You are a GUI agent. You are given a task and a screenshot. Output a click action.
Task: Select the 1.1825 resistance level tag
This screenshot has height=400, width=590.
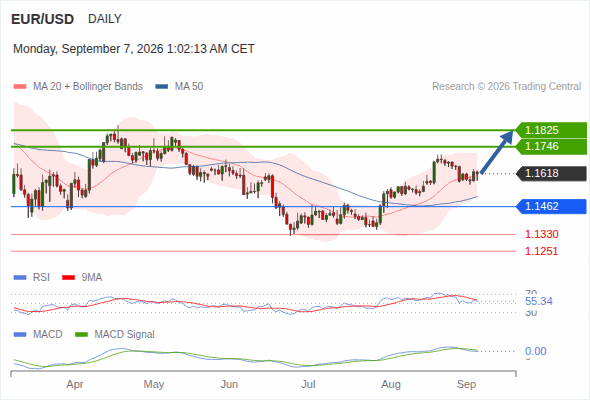[x=551, y=130]
